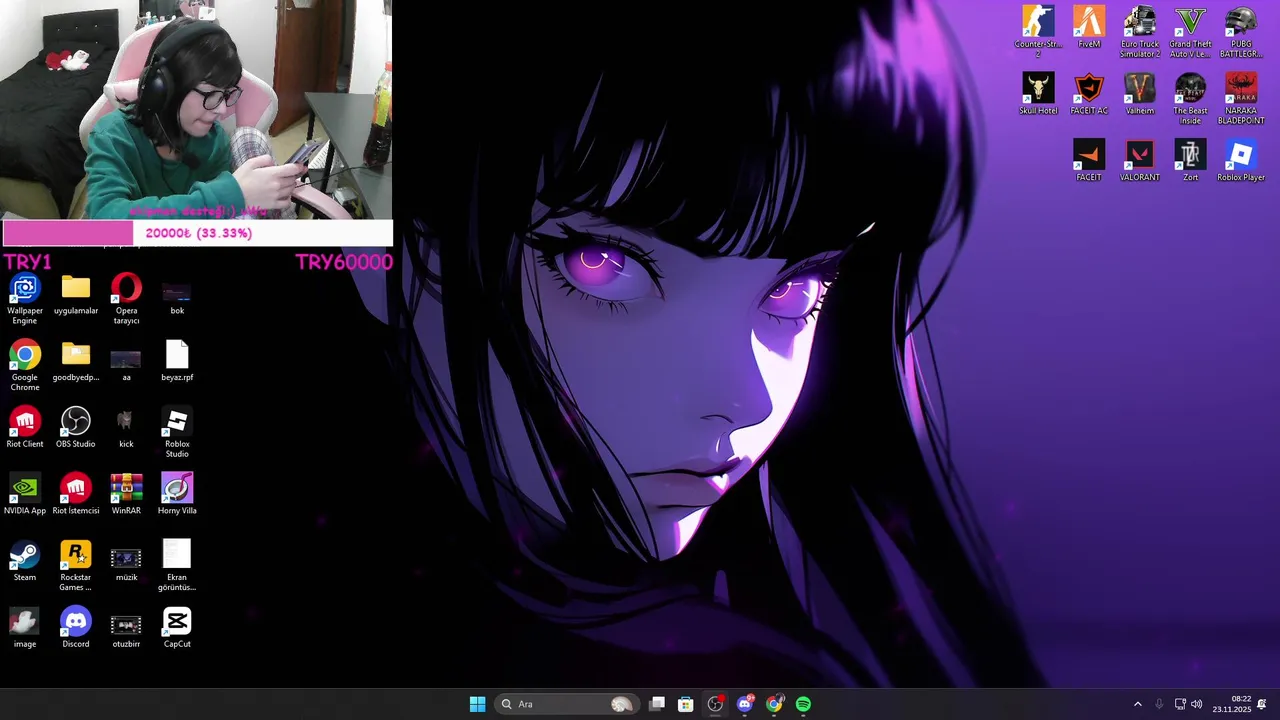The width and height of the screenshot is (1280, 720).
Task: Open OBS Studio shortcut
Action: (76, 428)
